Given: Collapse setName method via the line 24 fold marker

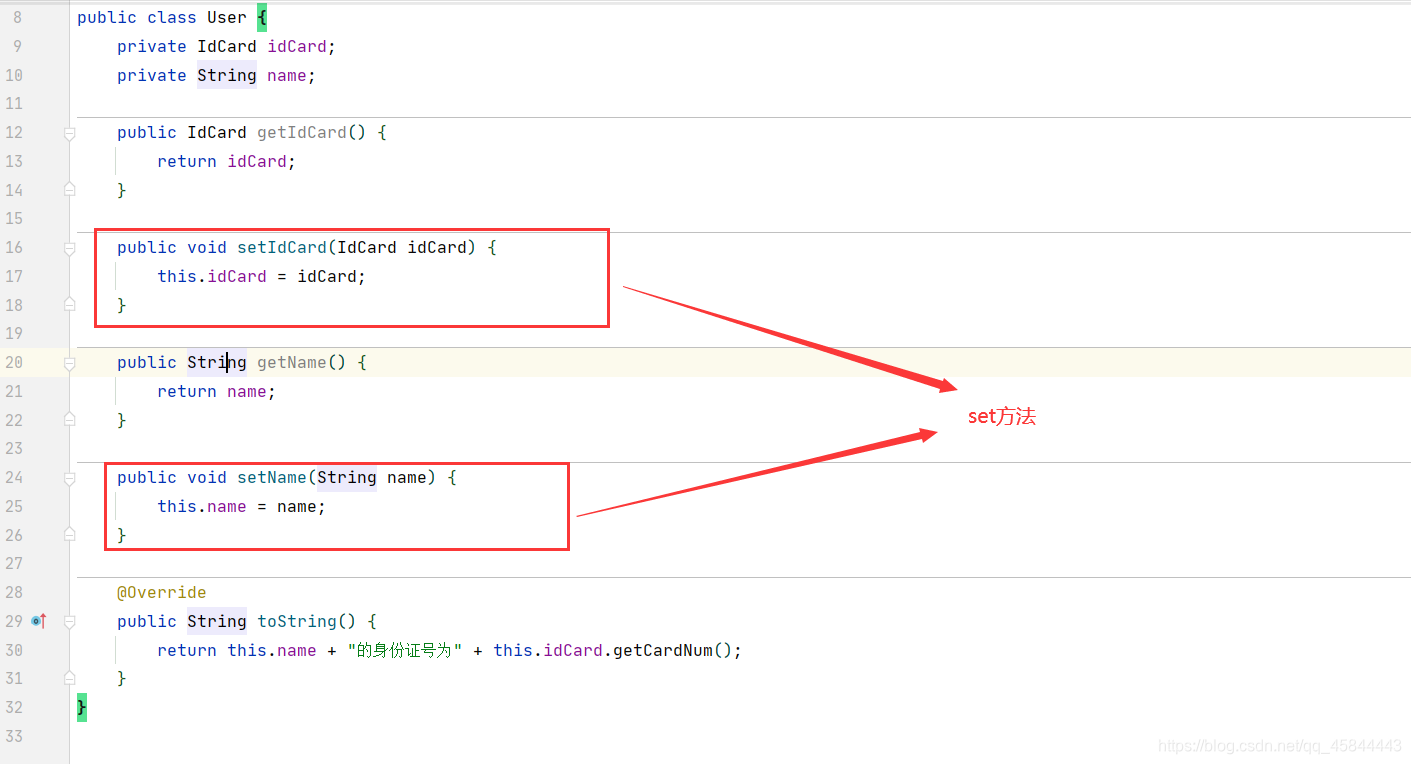Looking at the screenshot, I should (69, 478).
